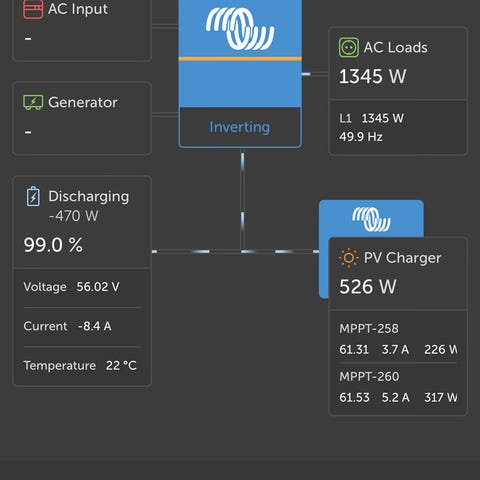Image resolution: width=480 pixels, height=480 pixels.
Task: Click the AC Loads socket icon
Action: coord(349,47)
